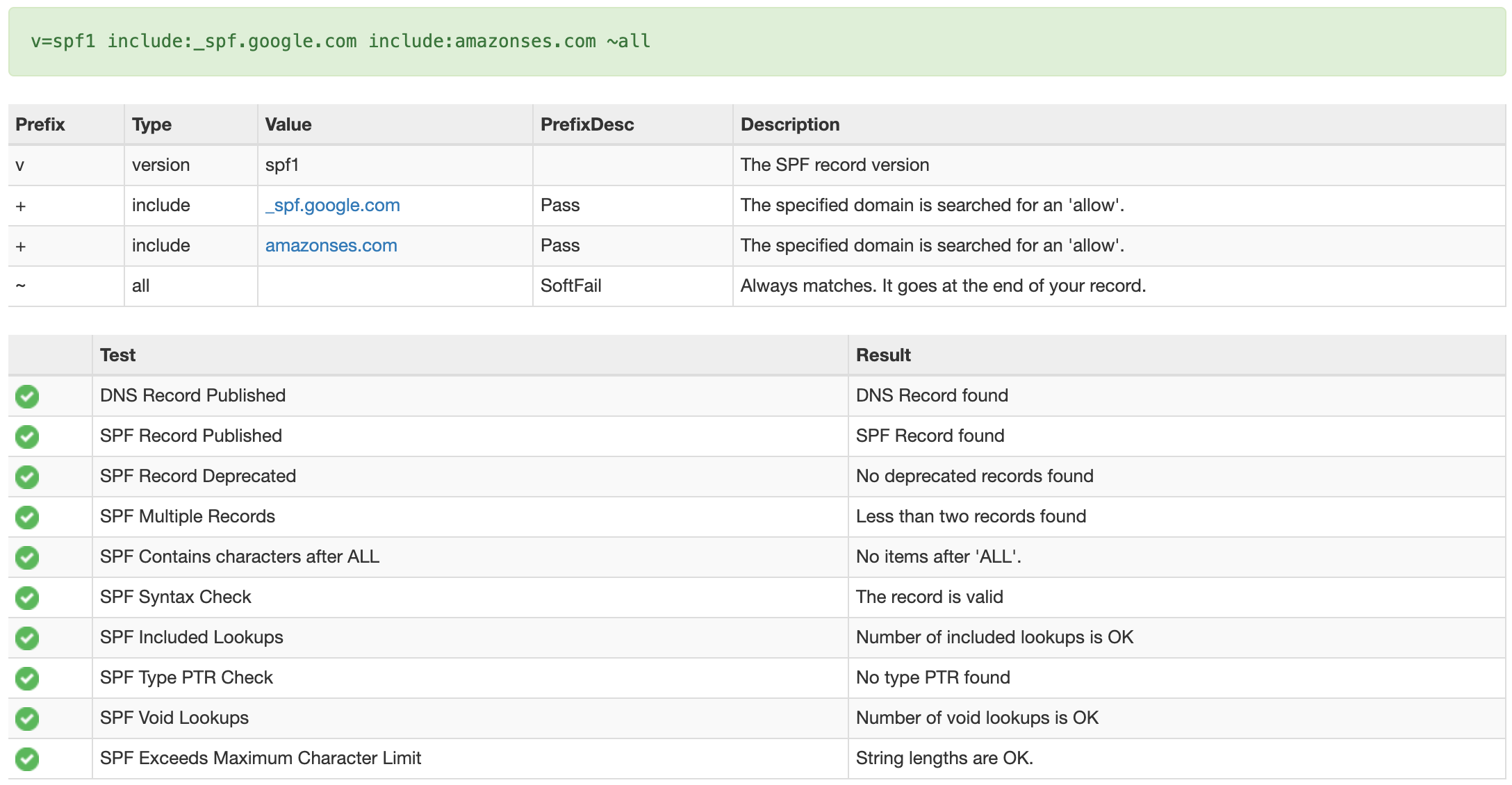Viewport: 1512px width, 785px height.
Task: Click the 'SPF Syntax Check' test name
Action: (x=176, y=597)
